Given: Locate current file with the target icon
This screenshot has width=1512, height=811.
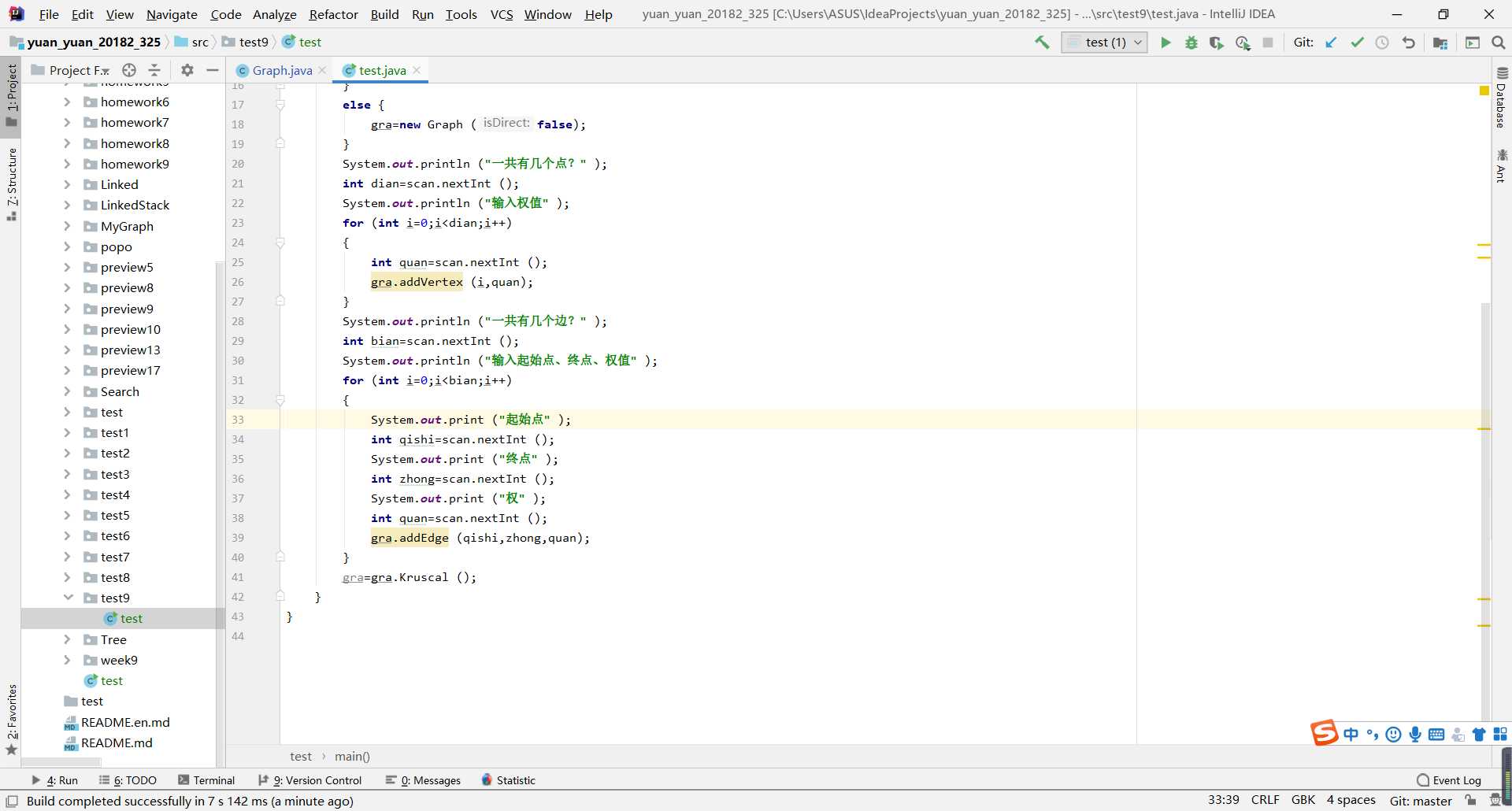Looking at the screenshot, I should (x=129, y=70).
